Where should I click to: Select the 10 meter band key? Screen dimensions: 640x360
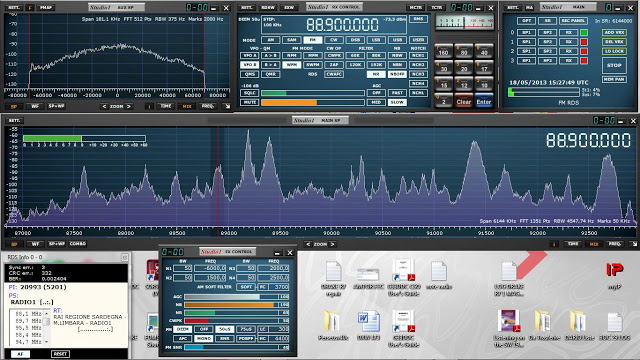484,84
